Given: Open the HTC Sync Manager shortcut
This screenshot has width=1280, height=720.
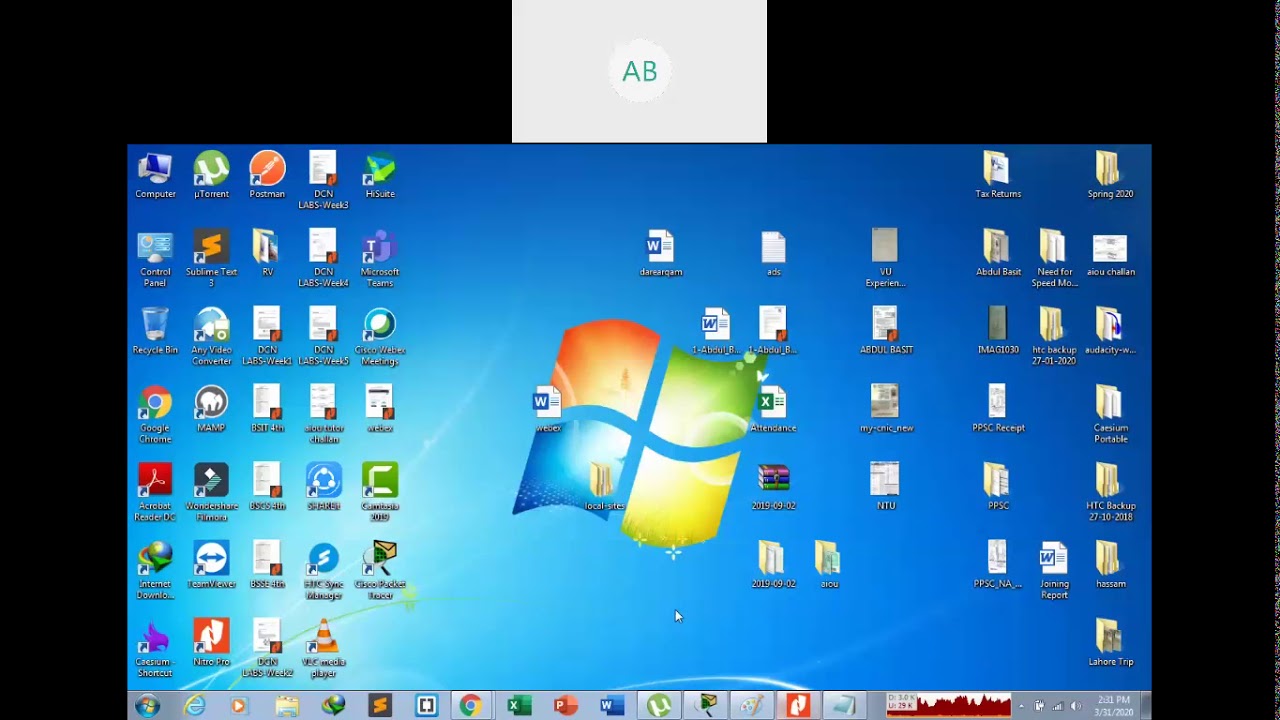Looking at the screenshot, I should point(324,571).
